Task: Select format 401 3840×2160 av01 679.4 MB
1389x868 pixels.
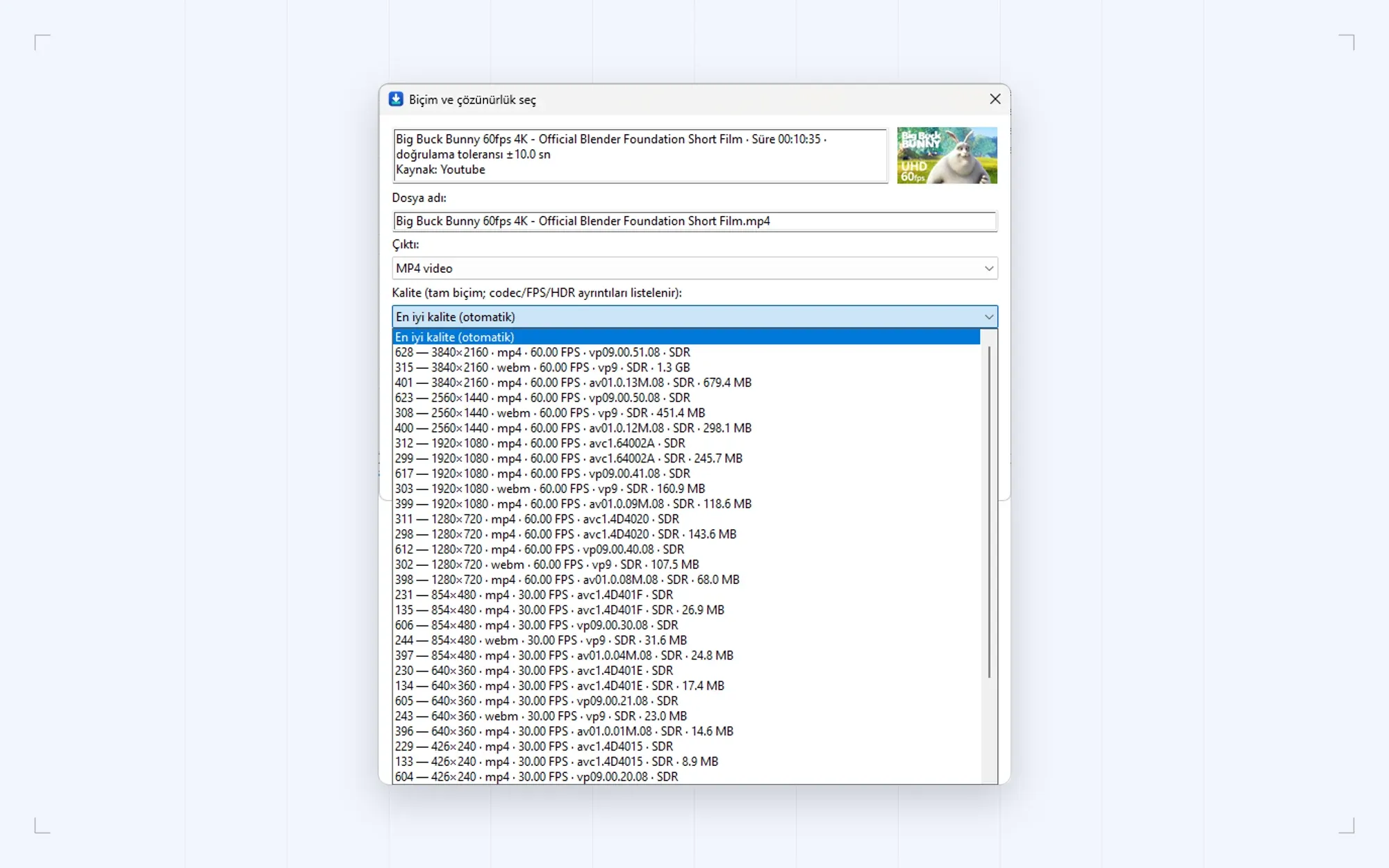Action: [686, 383]
